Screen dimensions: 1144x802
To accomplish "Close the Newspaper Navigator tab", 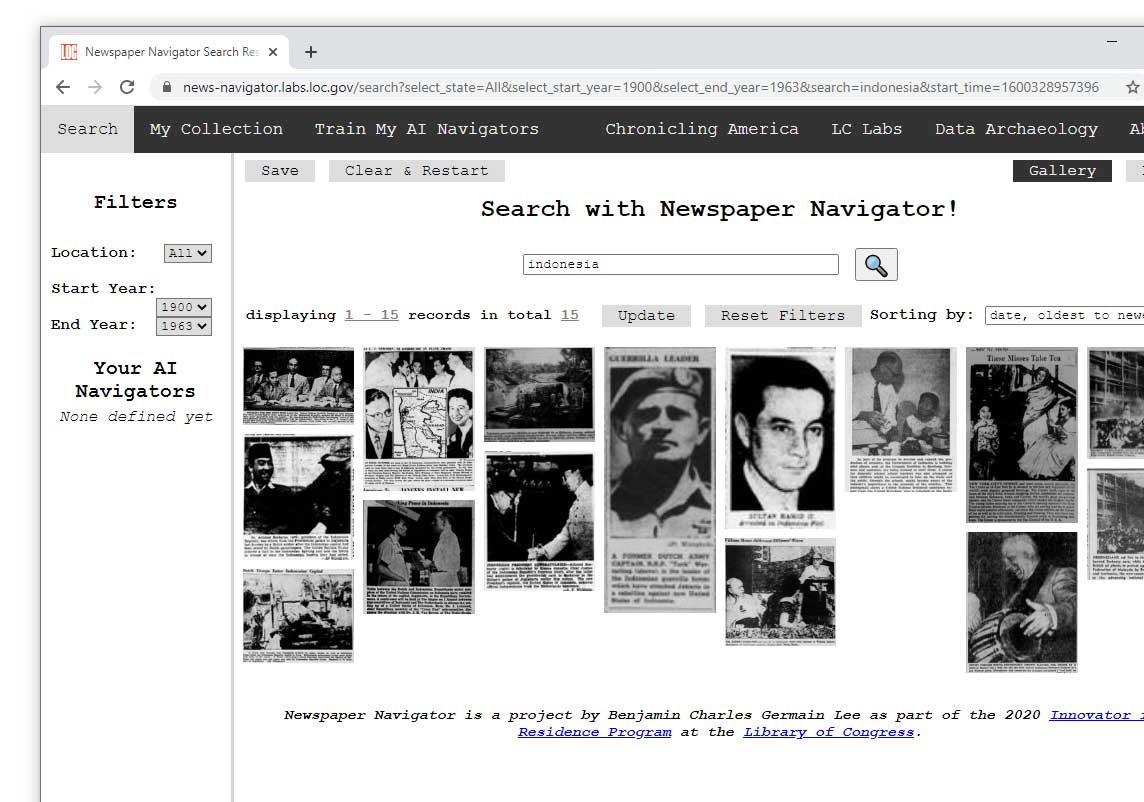I will (273, 52).
